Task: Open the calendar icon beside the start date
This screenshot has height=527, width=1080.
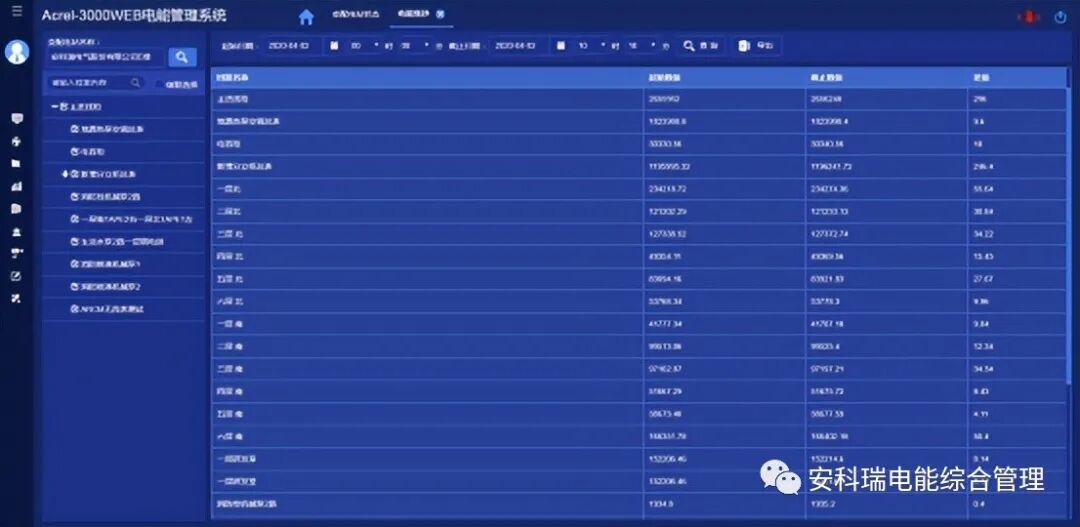Action: (x=333, y=45)
